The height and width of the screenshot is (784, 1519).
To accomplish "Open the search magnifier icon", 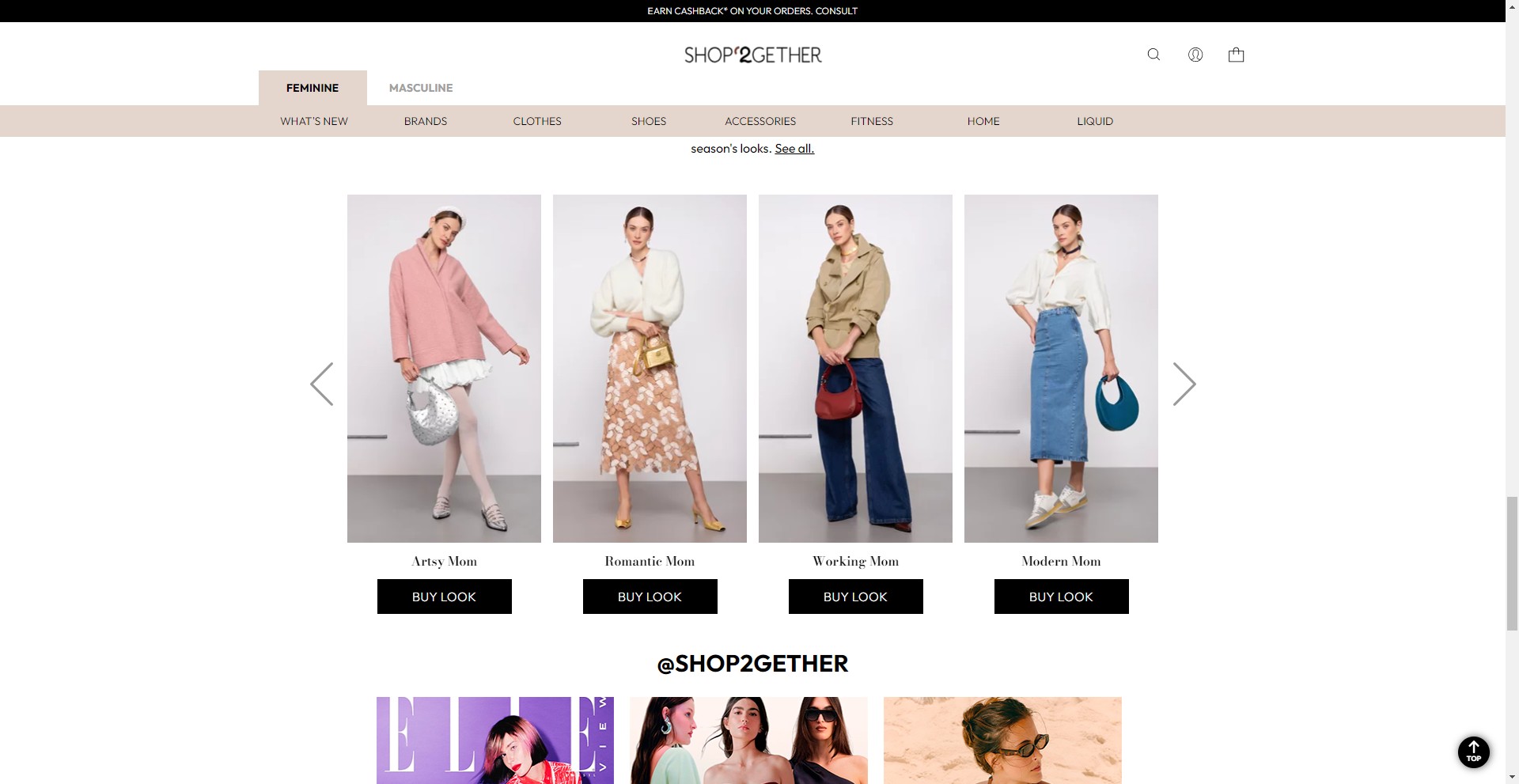I will pyautogui.click(x=1153, y=55).
